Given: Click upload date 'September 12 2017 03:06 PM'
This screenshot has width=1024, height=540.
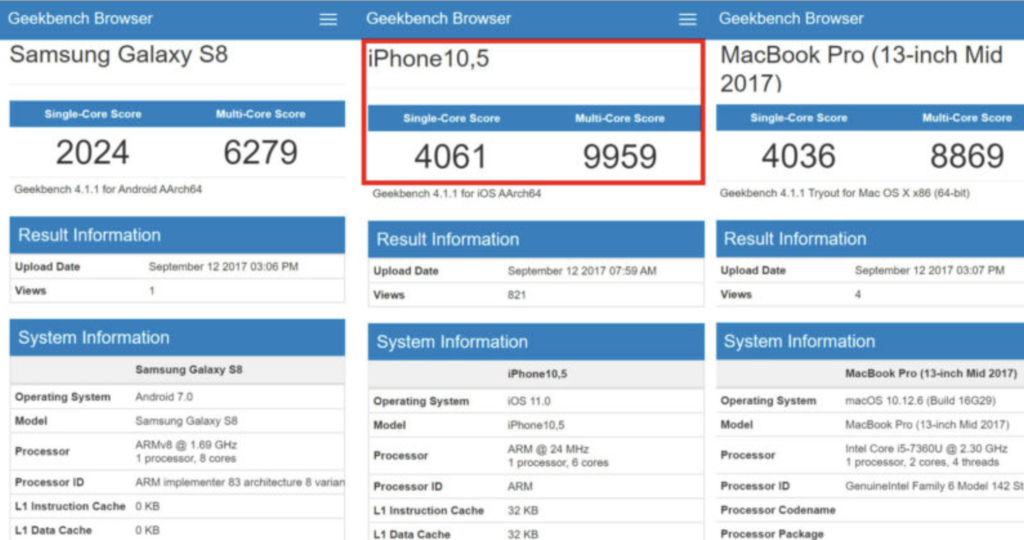Looking at the screenshot, I should pos(223,266).
